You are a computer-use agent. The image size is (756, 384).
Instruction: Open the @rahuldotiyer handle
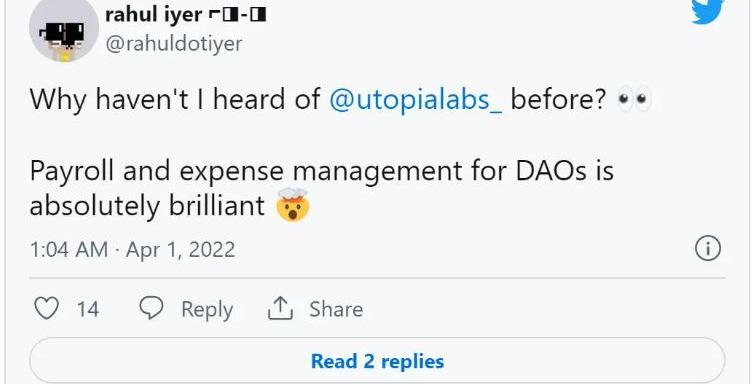pos(174,44)
